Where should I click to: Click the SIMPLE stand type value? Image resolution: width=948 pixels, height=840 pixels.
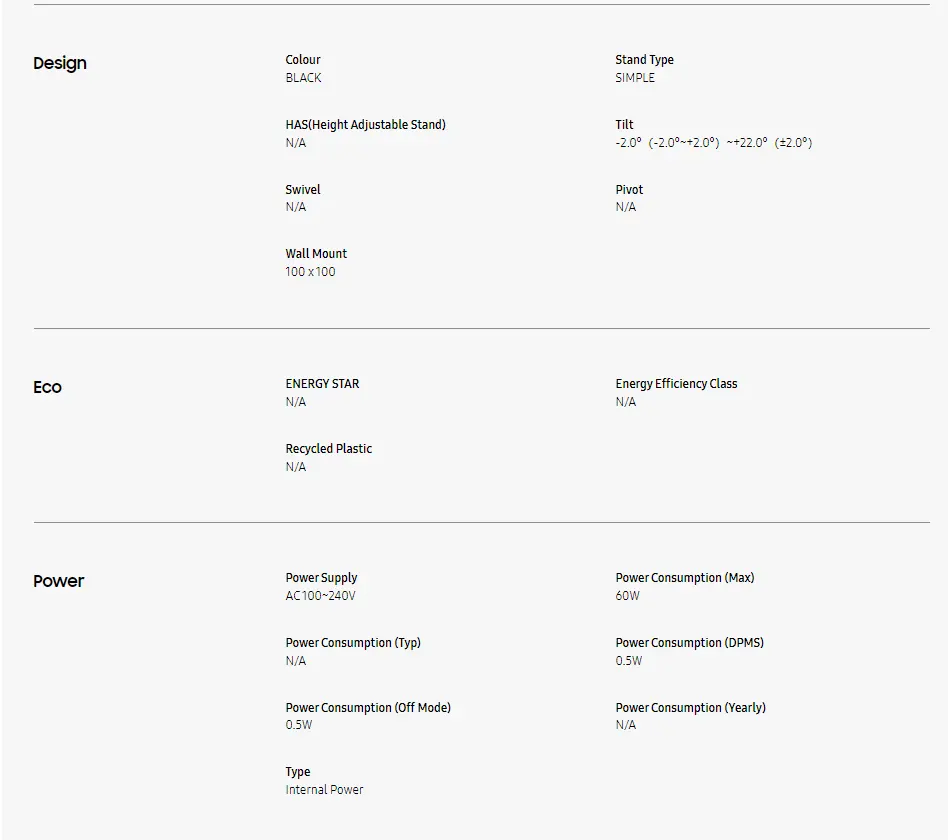pyautogui.click(x=635, y=78)
